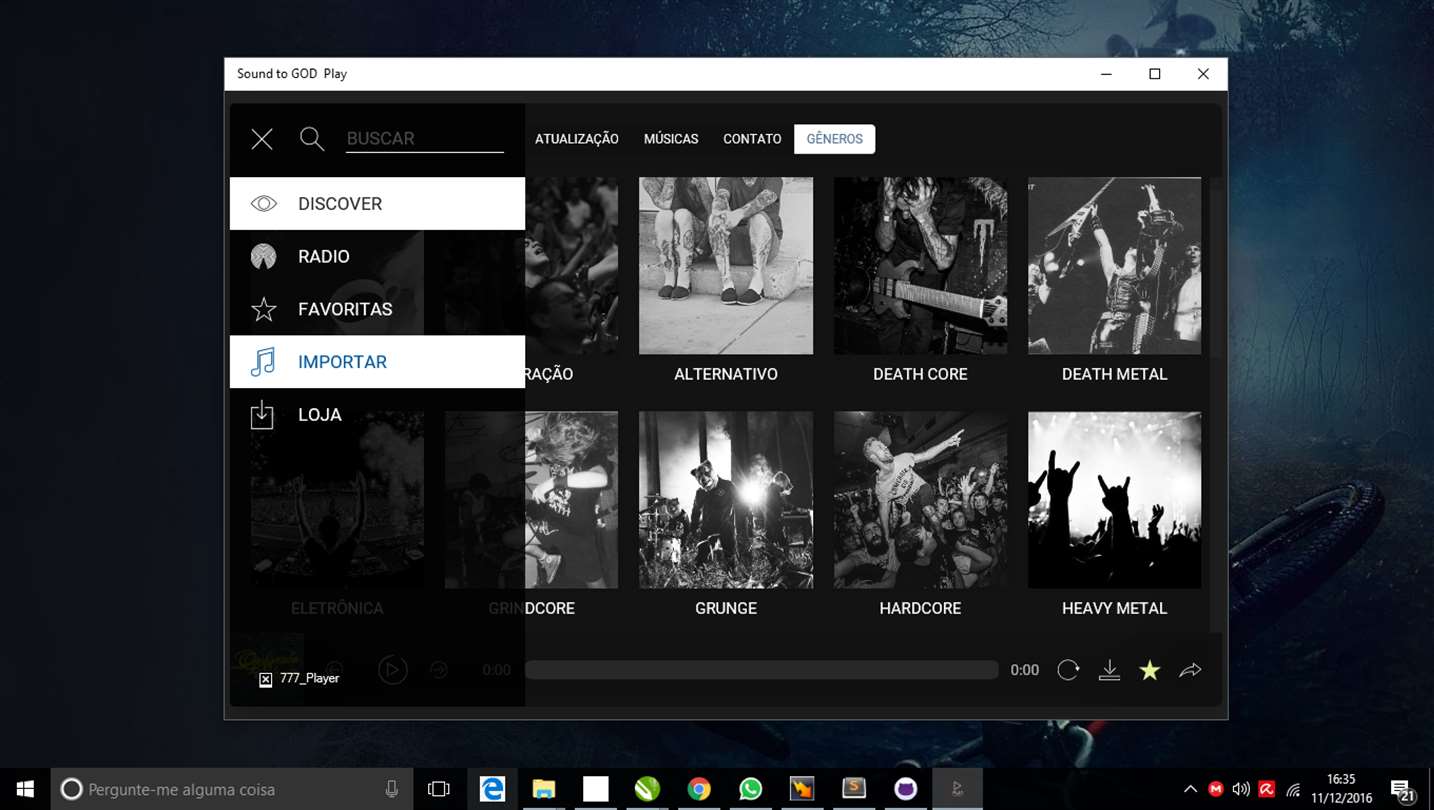Download the current track from the player bar
Screen dimensions: 1434x810
pos(1109,670)
